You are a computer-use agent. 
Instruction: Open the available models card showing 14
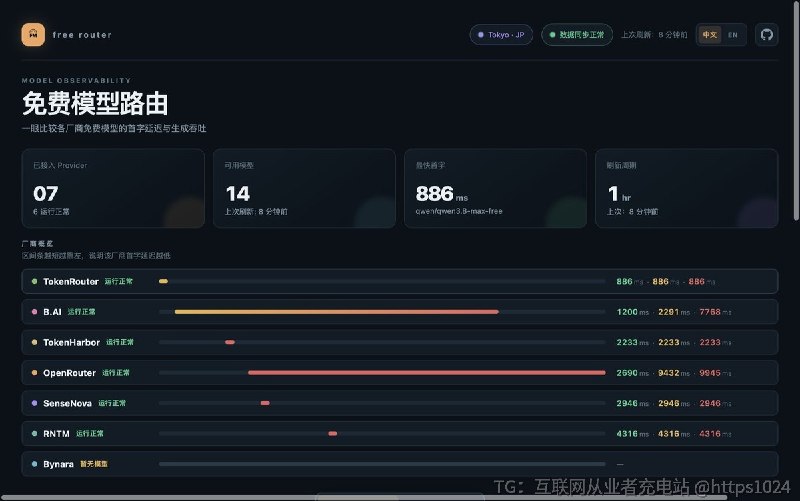point(304,188)
